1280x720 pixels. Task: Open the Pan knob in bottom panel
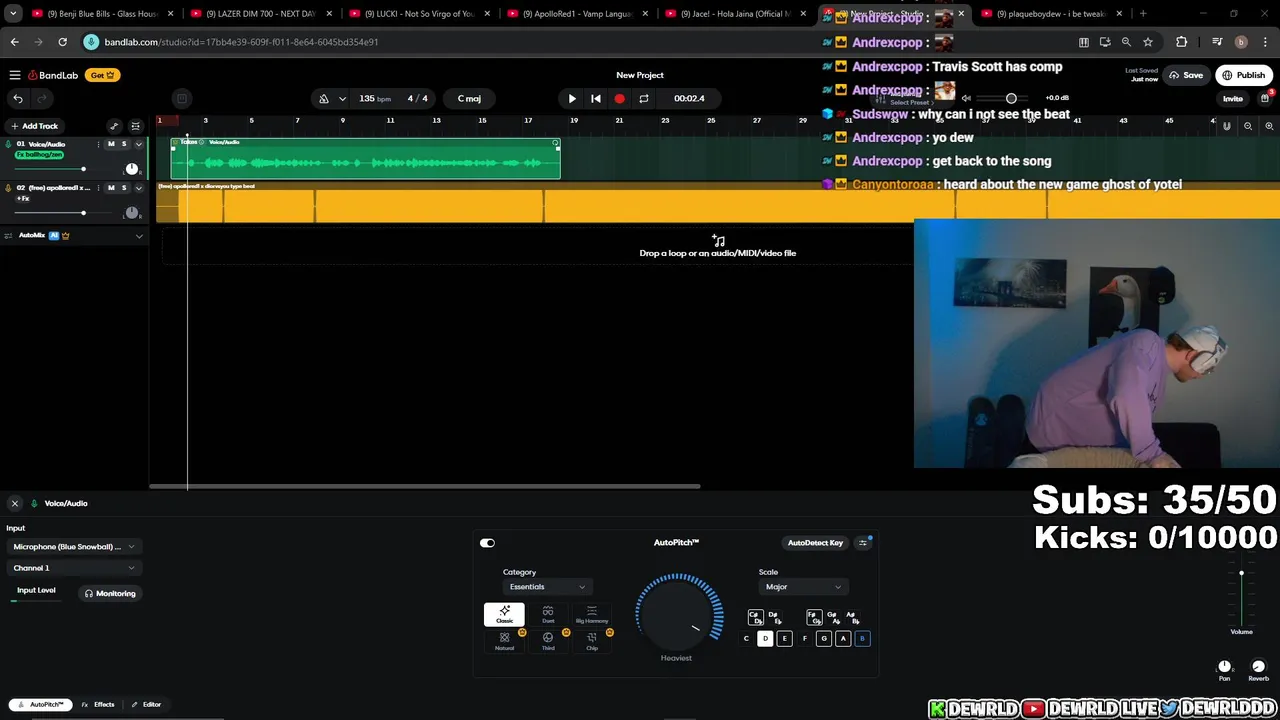pyautogui.click(x=1224, y=667)
